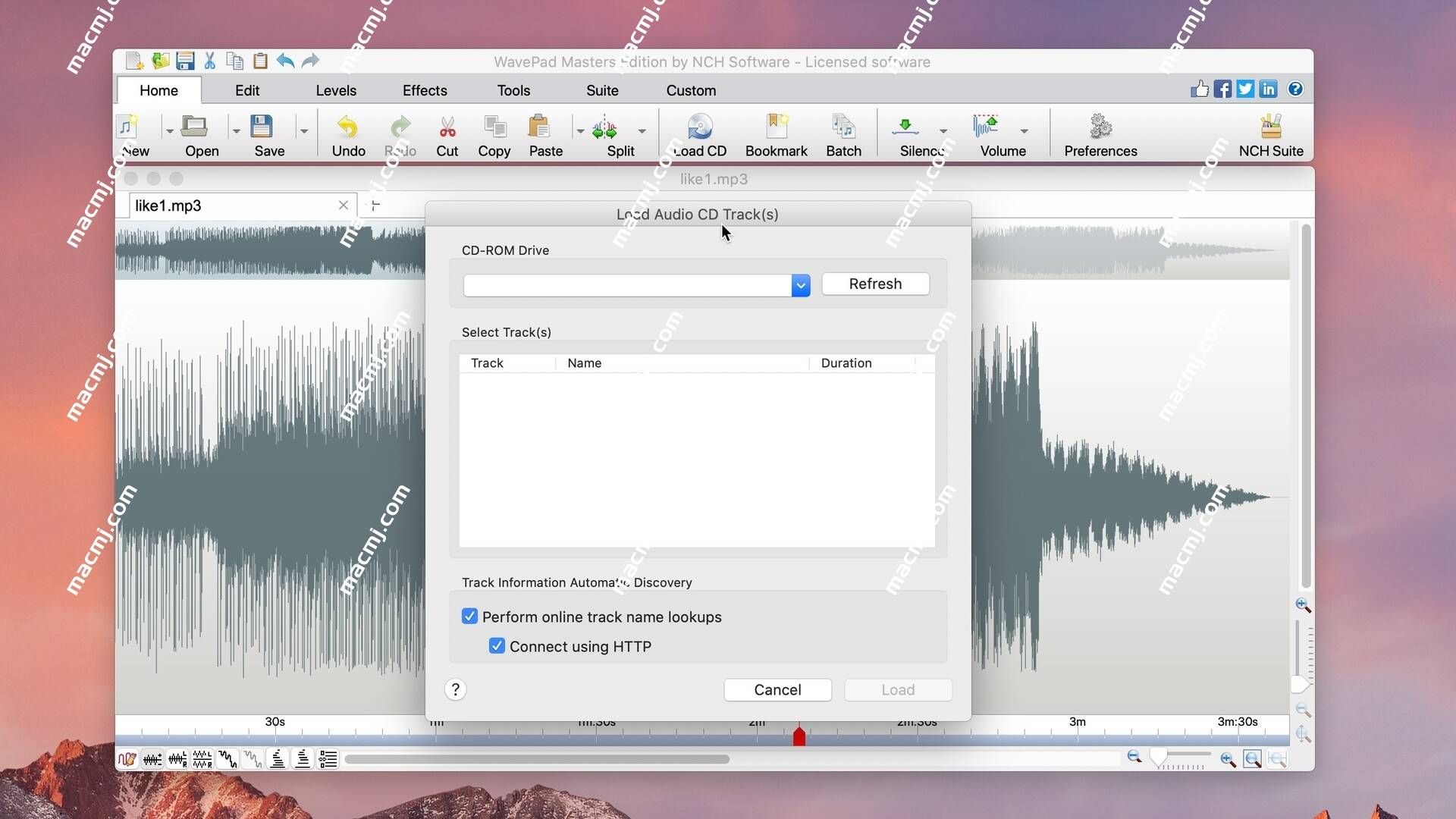This screenshot has height=819, width=1456.
Task: Click the scissors icon in title bar
Action: [210, 61]
